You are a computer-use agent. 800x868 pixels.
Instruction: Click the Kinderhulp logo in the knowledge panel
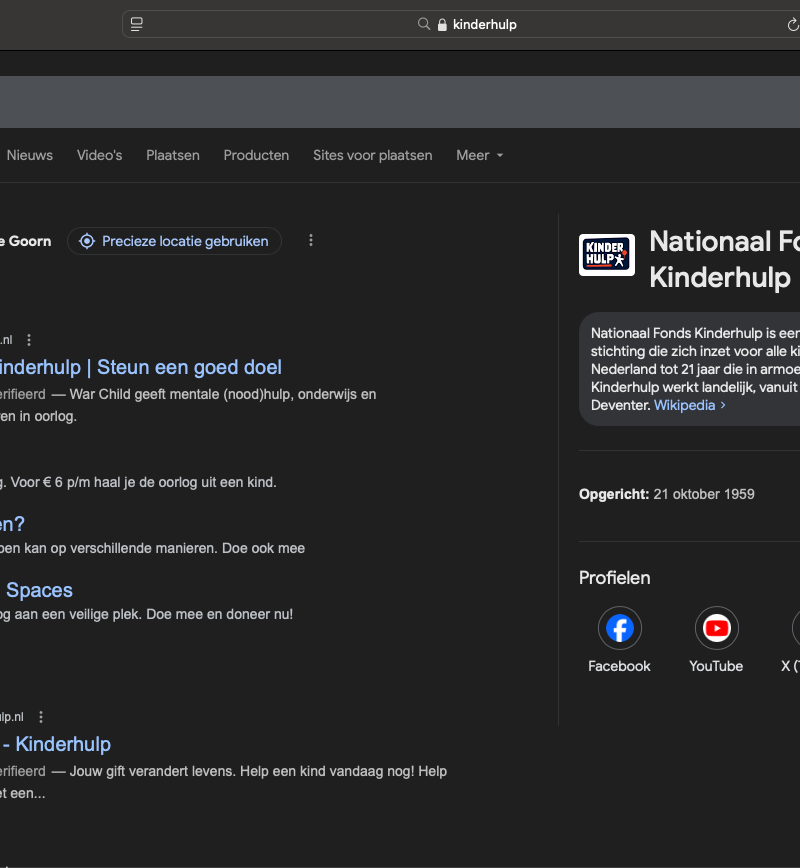(x=607, y=255)
